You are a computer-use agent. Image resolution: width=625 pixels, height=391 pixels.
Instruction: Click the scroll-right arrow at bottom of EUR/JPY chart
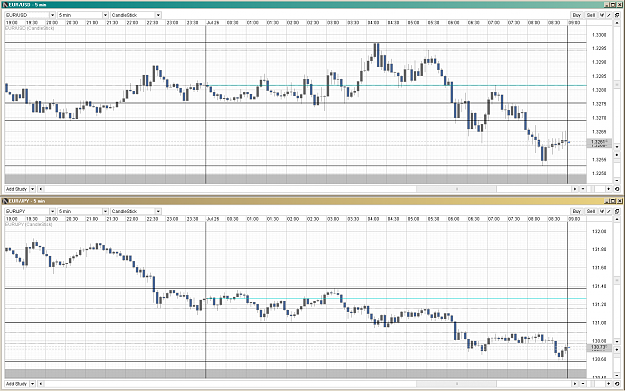(575, 383)
